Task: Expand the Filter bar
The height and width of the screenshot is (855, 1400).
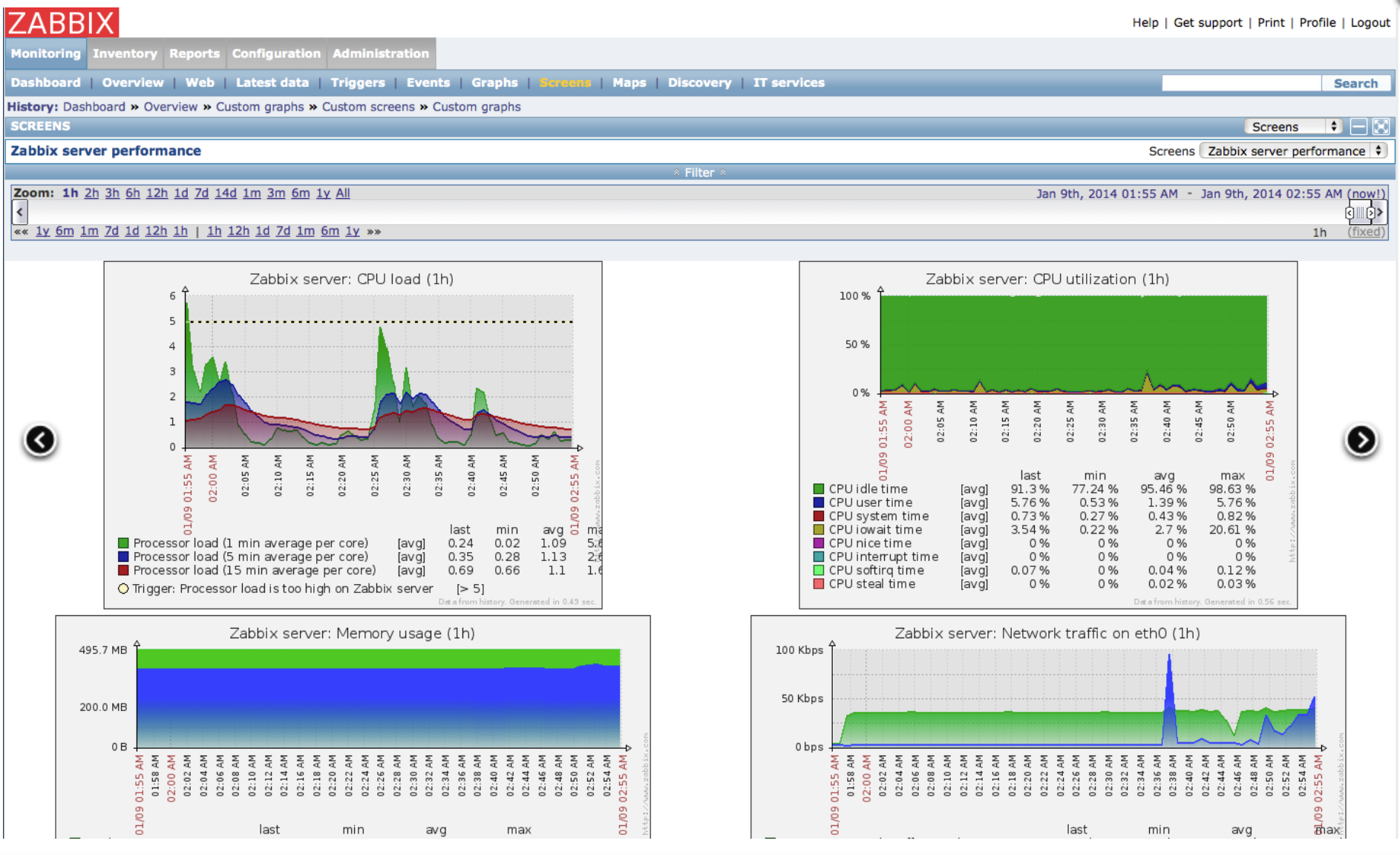Action: click(699, 173)
